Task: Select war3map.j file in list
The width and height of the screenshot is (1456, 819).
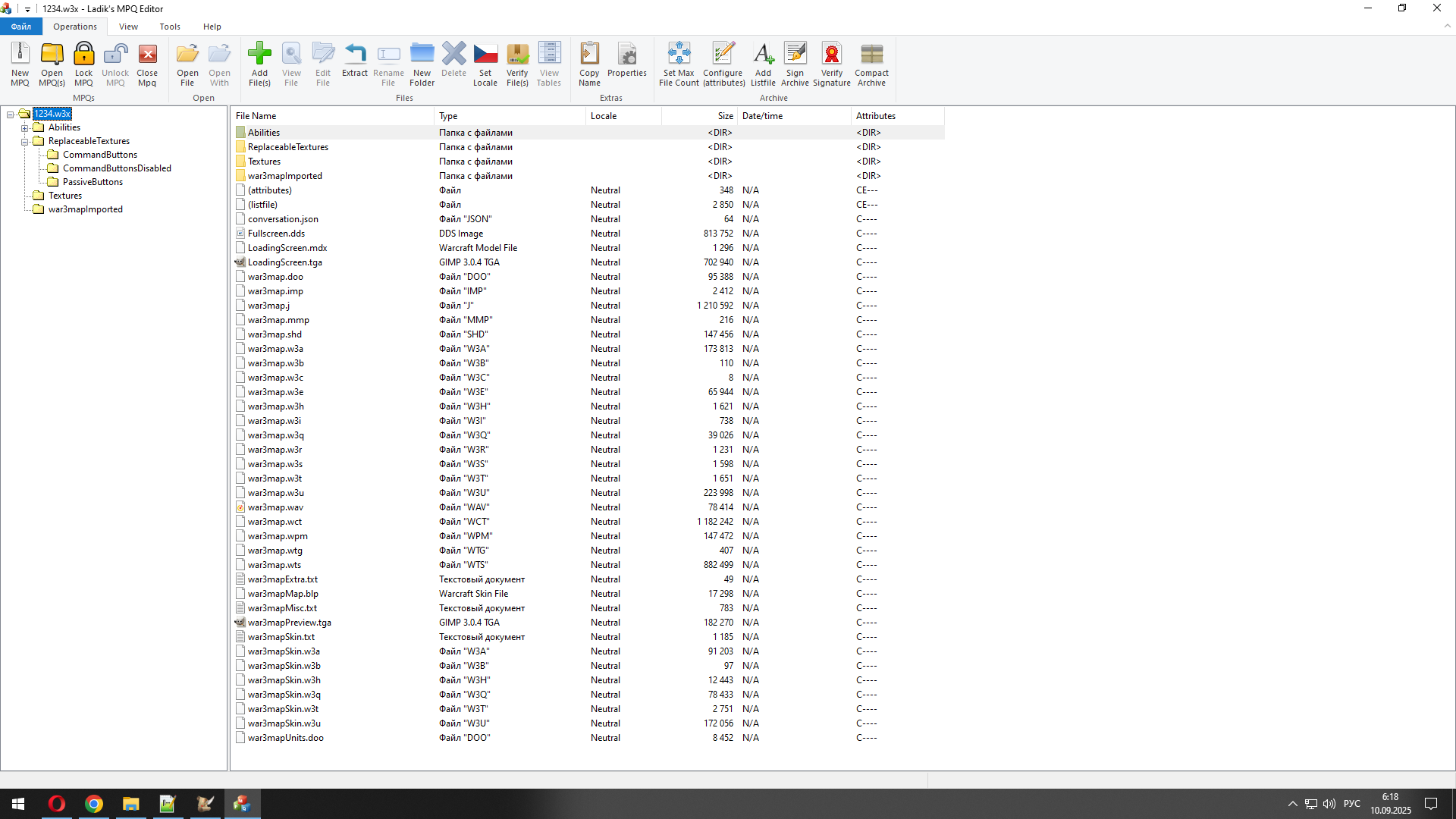Action: (268, 306)
